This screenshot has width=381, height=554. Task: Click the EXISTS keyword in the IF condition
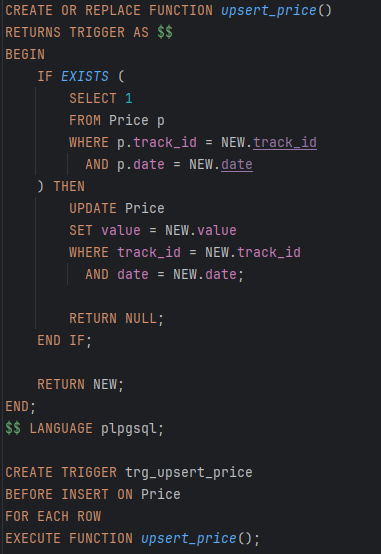pos(85,76)
